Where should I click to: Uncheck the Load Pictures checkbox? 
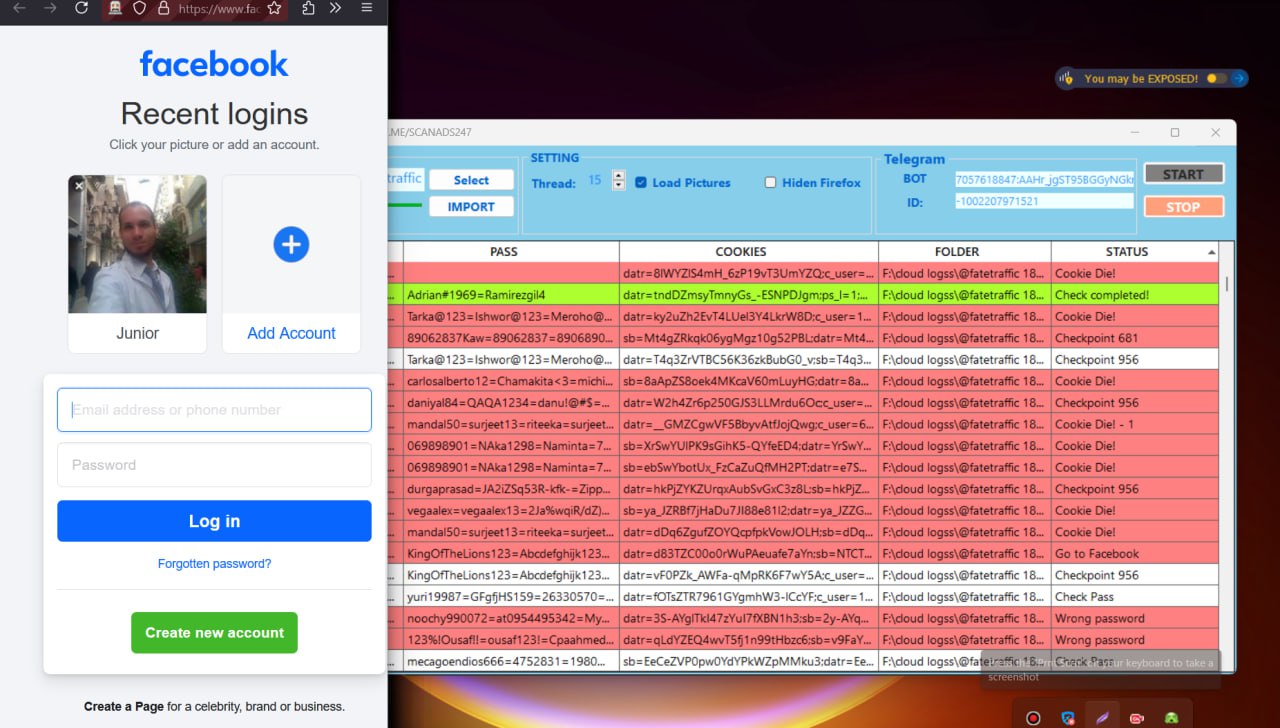(641, 183)
